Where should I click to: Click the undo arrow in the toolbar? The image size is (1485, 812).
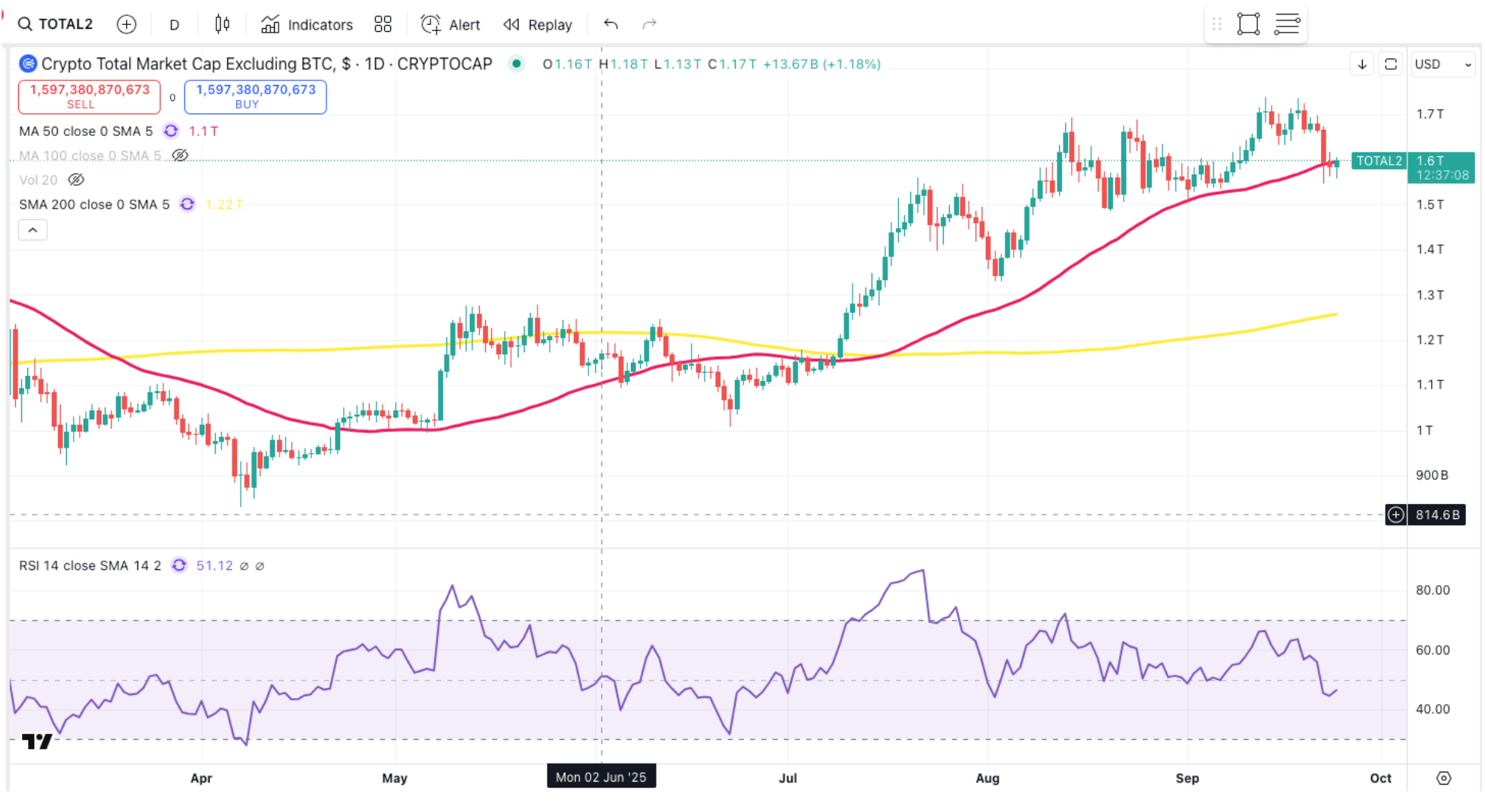coord(610,24)
